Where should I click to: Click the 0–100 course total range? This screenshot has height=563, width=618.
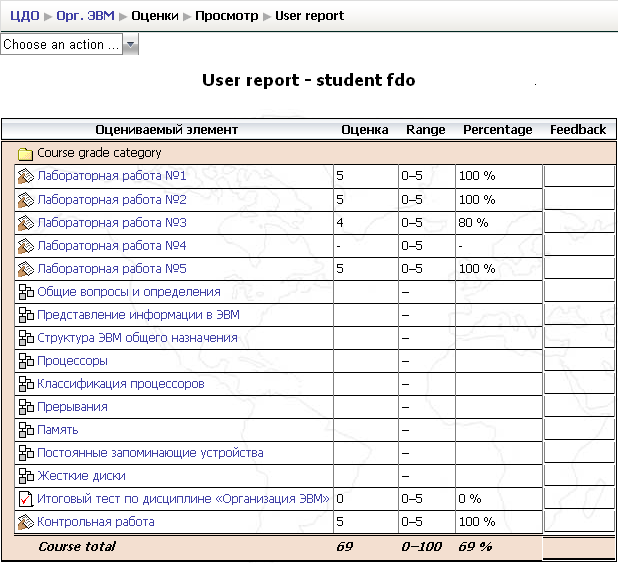(x=422, y=546)
